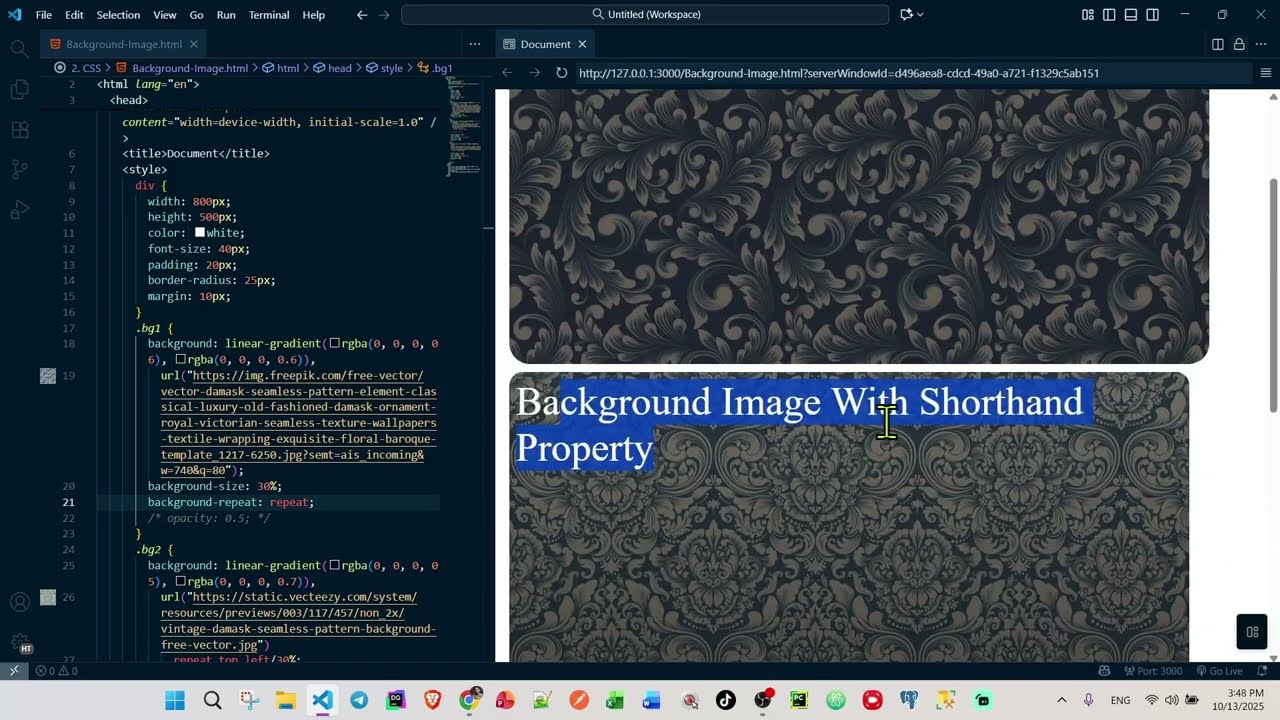Show hidden system tray icons
The width and height of the screenshot is (1280, 720).
1062,700
